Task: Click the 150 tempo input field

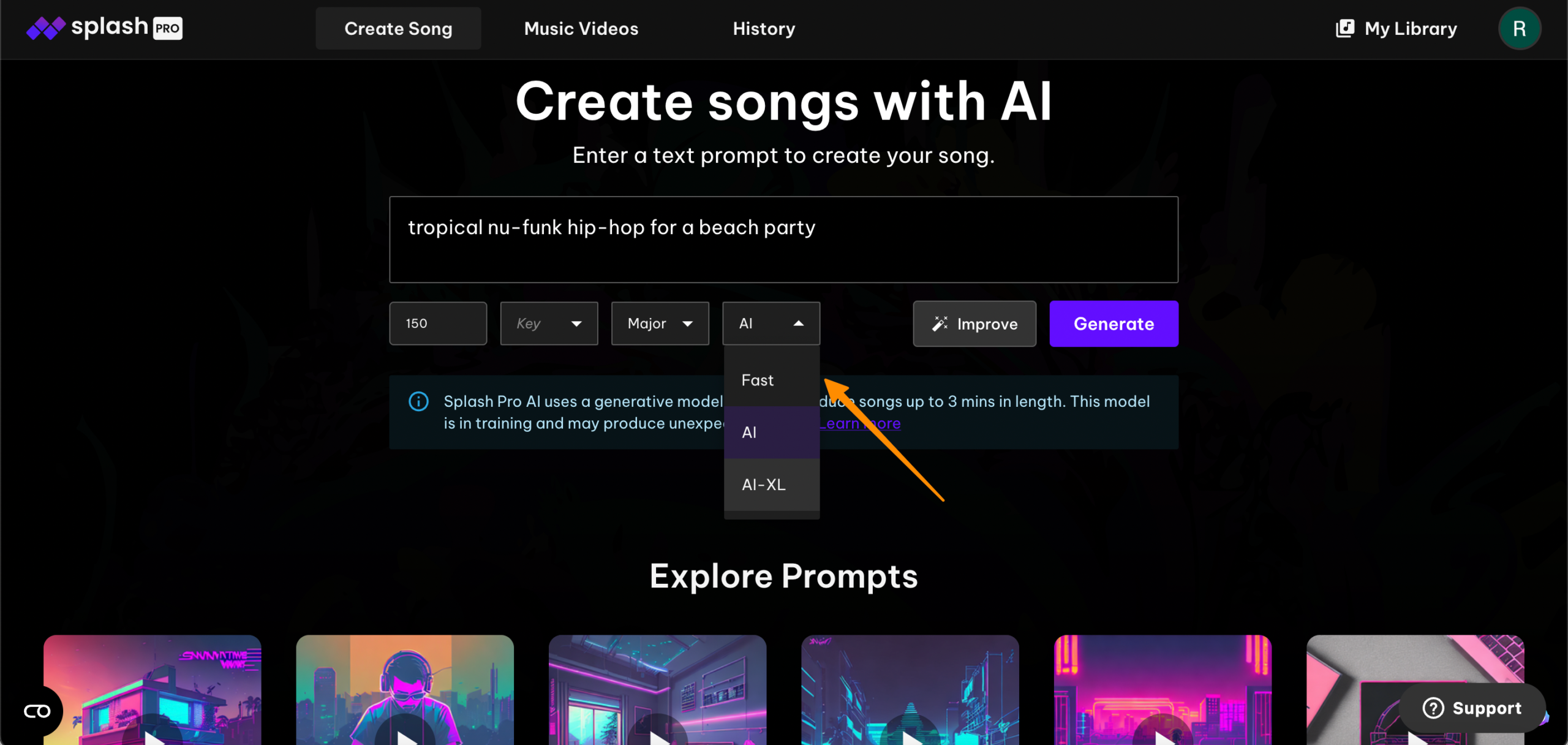Action: [x=438, y=323]
